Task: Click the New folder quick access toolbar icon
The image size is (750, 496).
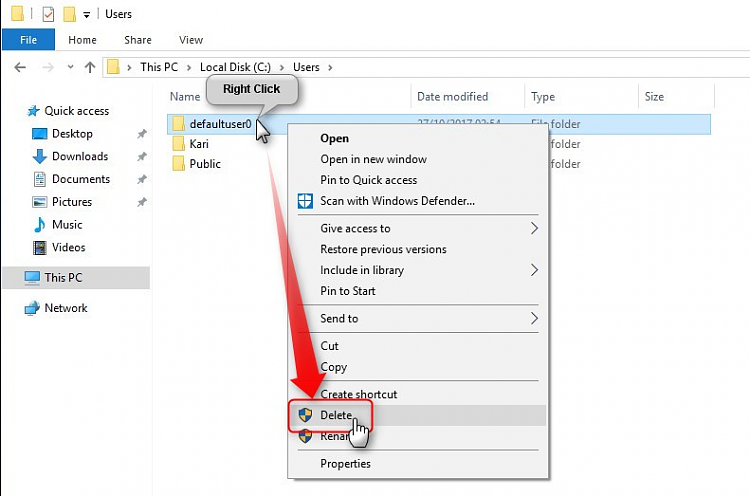Action: (x=70, y=14)
